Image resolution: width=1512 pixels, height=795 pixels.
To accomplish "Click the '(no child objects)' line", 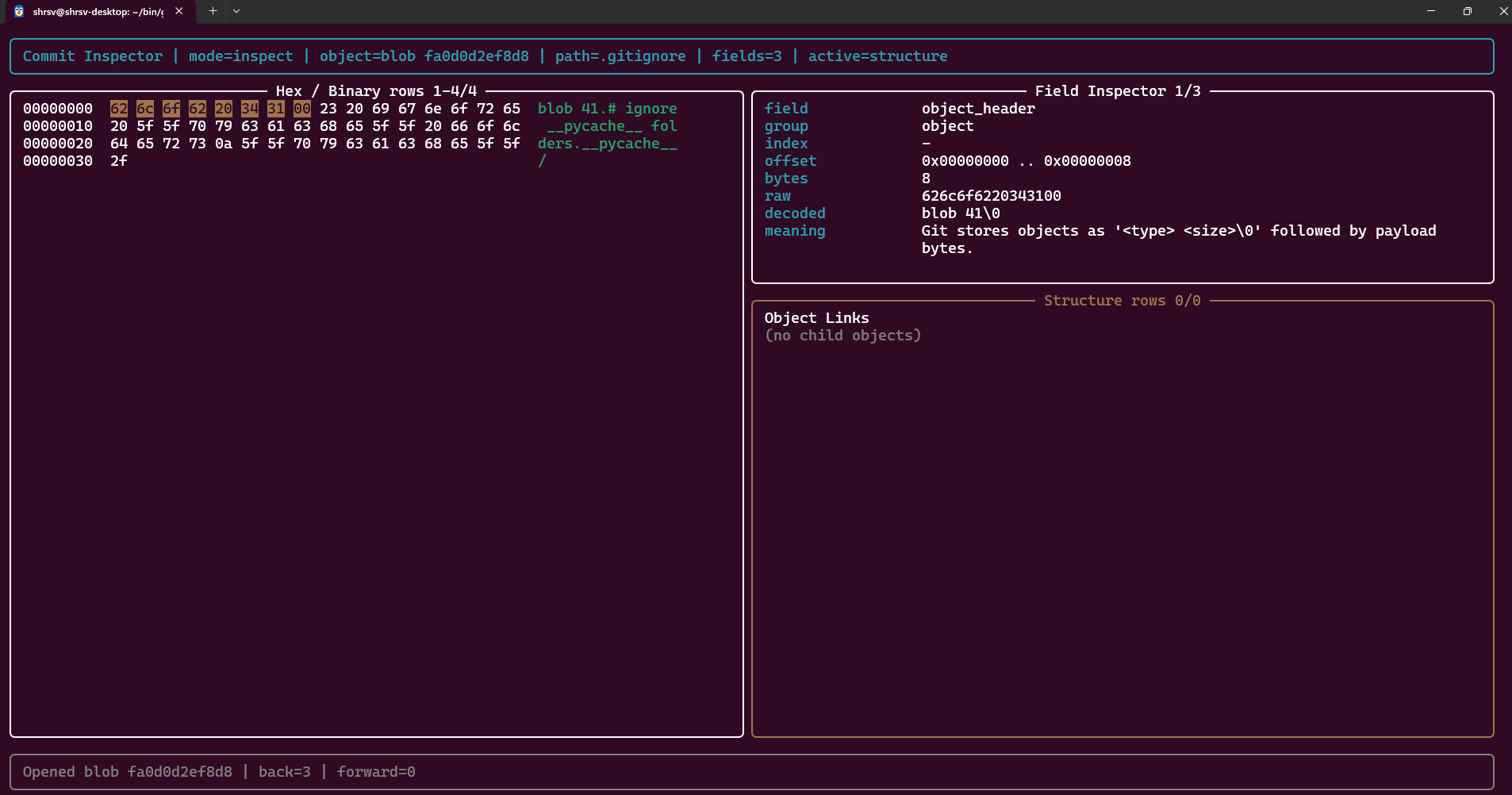I will (843, 336).
